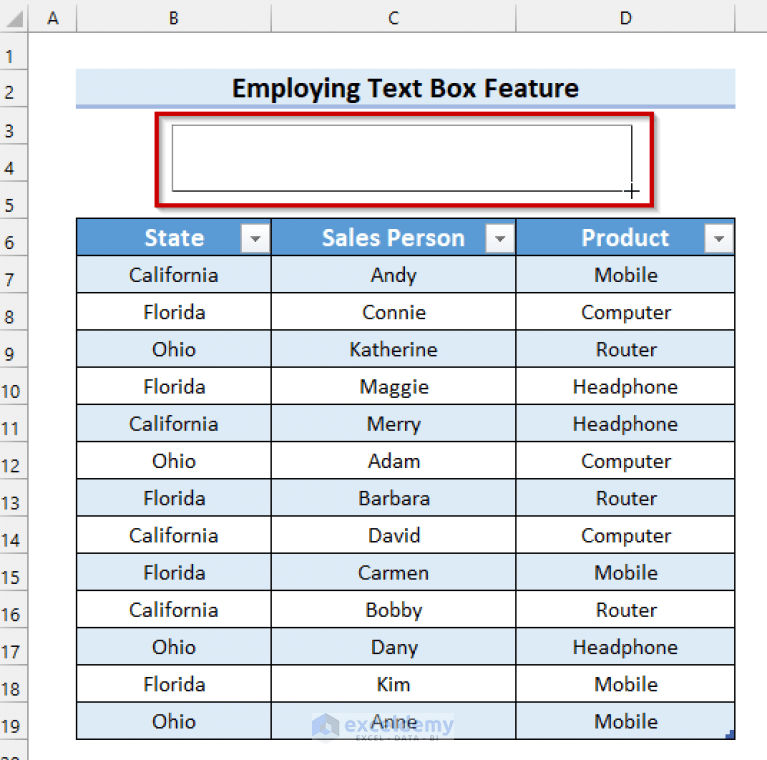Select row 10 header

coord(13,386)
